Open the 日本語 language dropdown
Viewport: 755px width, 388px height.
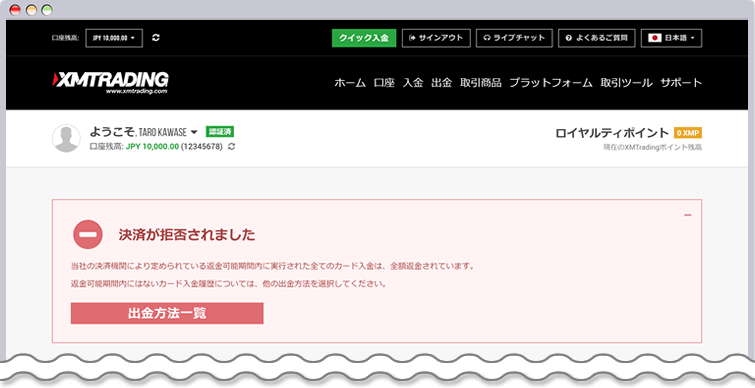[x=671, y=38]
